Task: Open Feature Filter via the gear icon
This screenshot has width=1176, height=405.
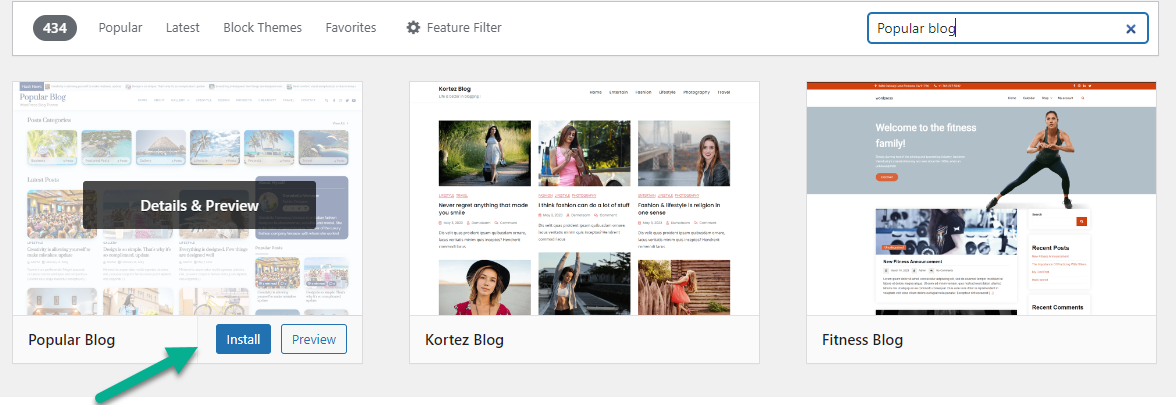Action: [x=413, y=28]
